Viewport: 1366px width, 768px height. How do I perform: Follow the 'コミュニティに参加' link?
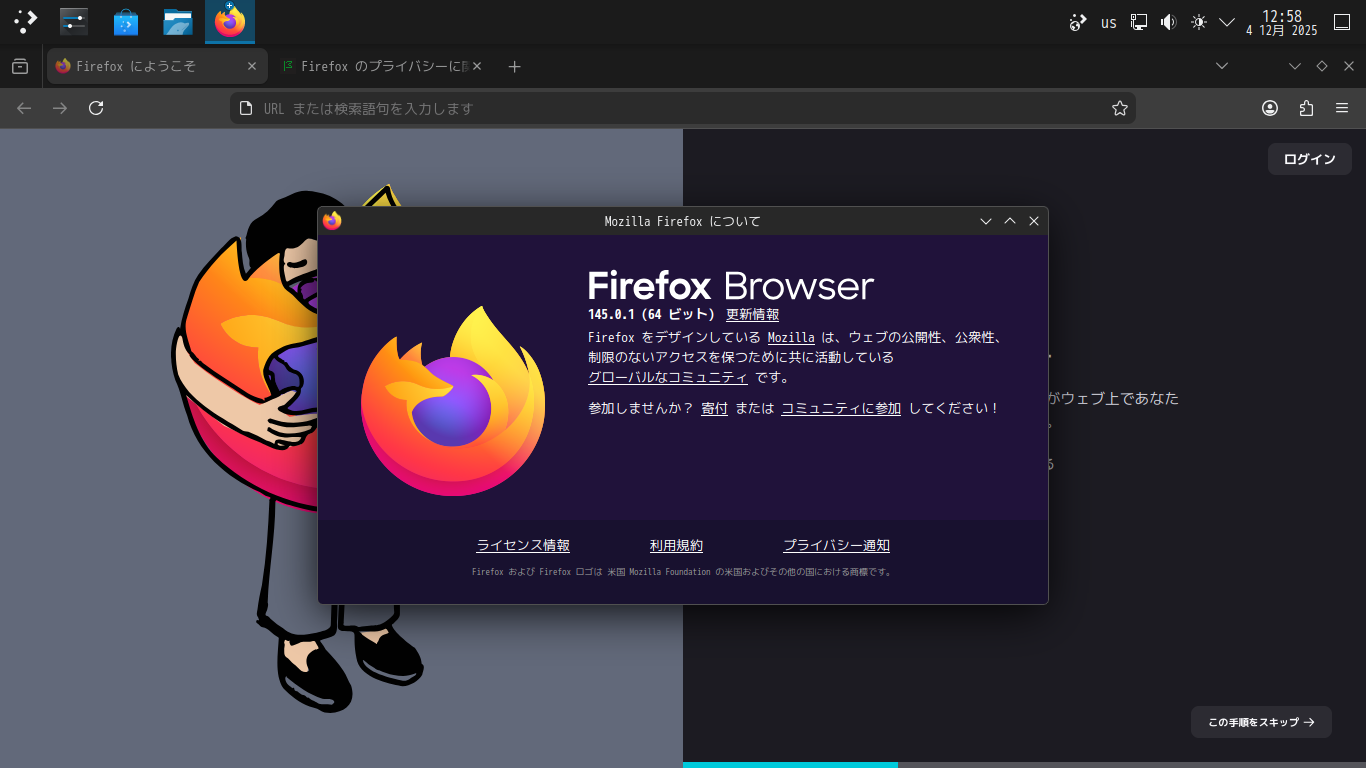click(841, 408)
